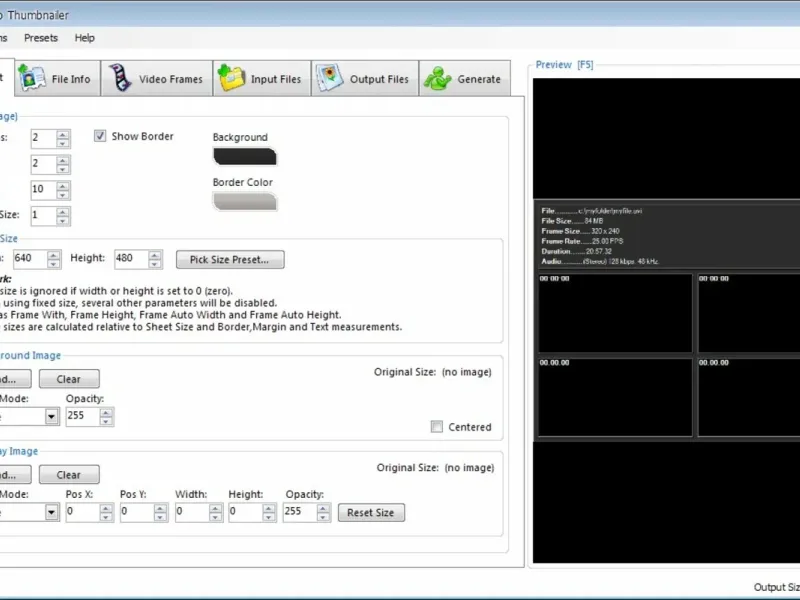Clear the overlay image
800x600 pixels.
pyautogui.click(x=69, y=474)
